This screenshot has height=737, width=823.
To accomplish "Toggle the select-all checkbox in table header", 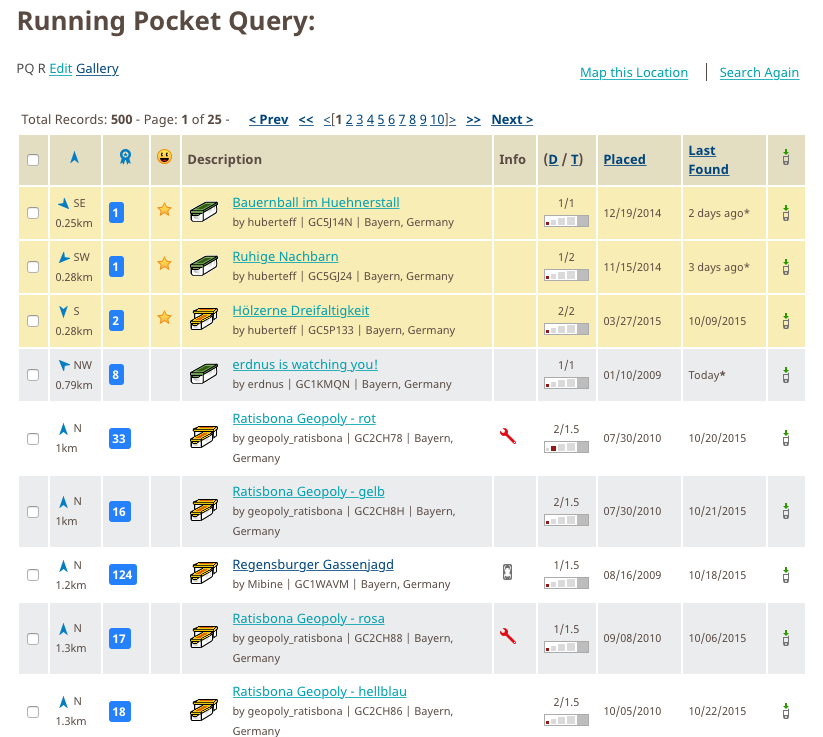I will (33, 160).
